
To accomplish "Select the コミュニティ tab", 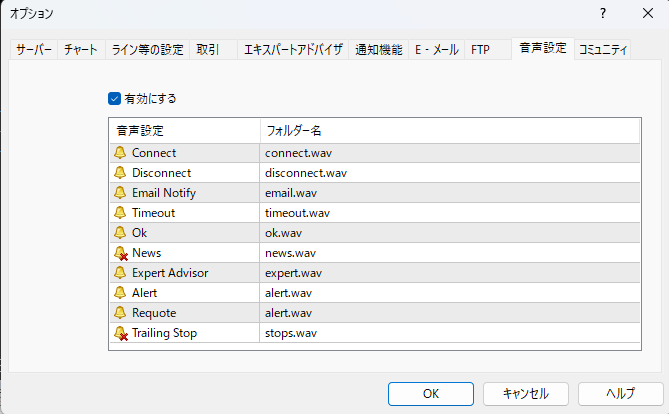I will tap(603, 49).
